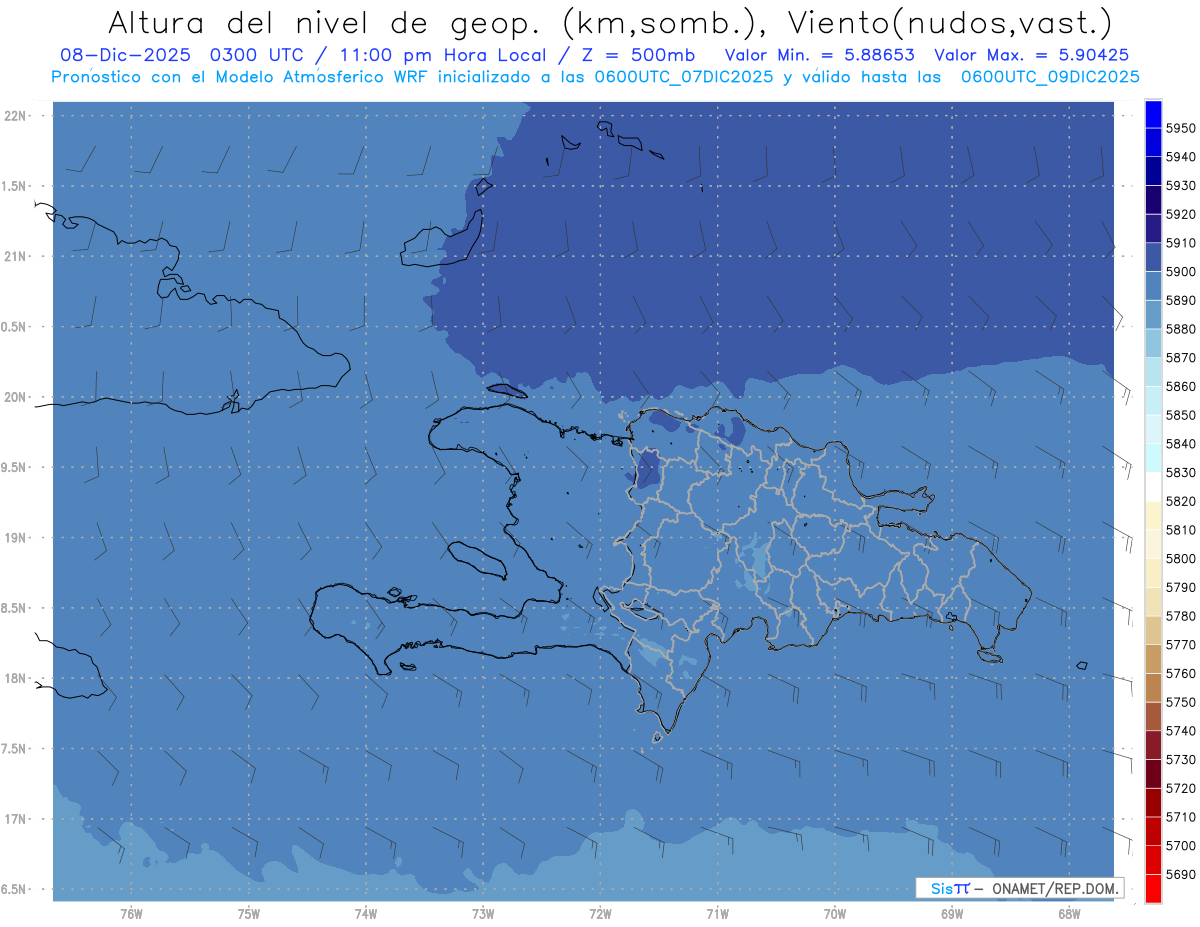The image size is (1200, 927).
Task: Click the '5700' colorbar label
Action: (1181, 845)
